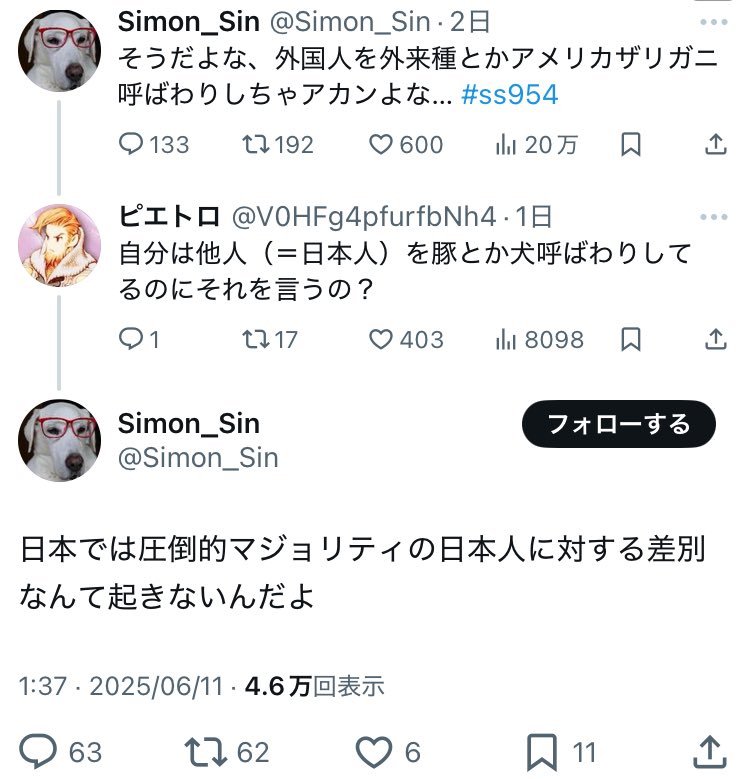Bookmark the first Simon_Sin tweet
The width and height of the screenshot is (750, 779).
click(x=631, y=145)
